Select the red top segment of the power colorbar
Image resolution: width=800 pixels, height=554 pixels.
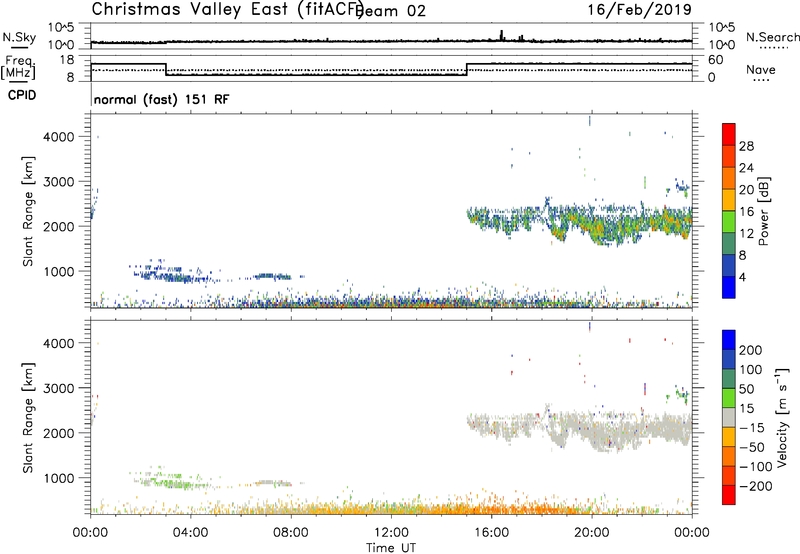(x=729, y=134)
